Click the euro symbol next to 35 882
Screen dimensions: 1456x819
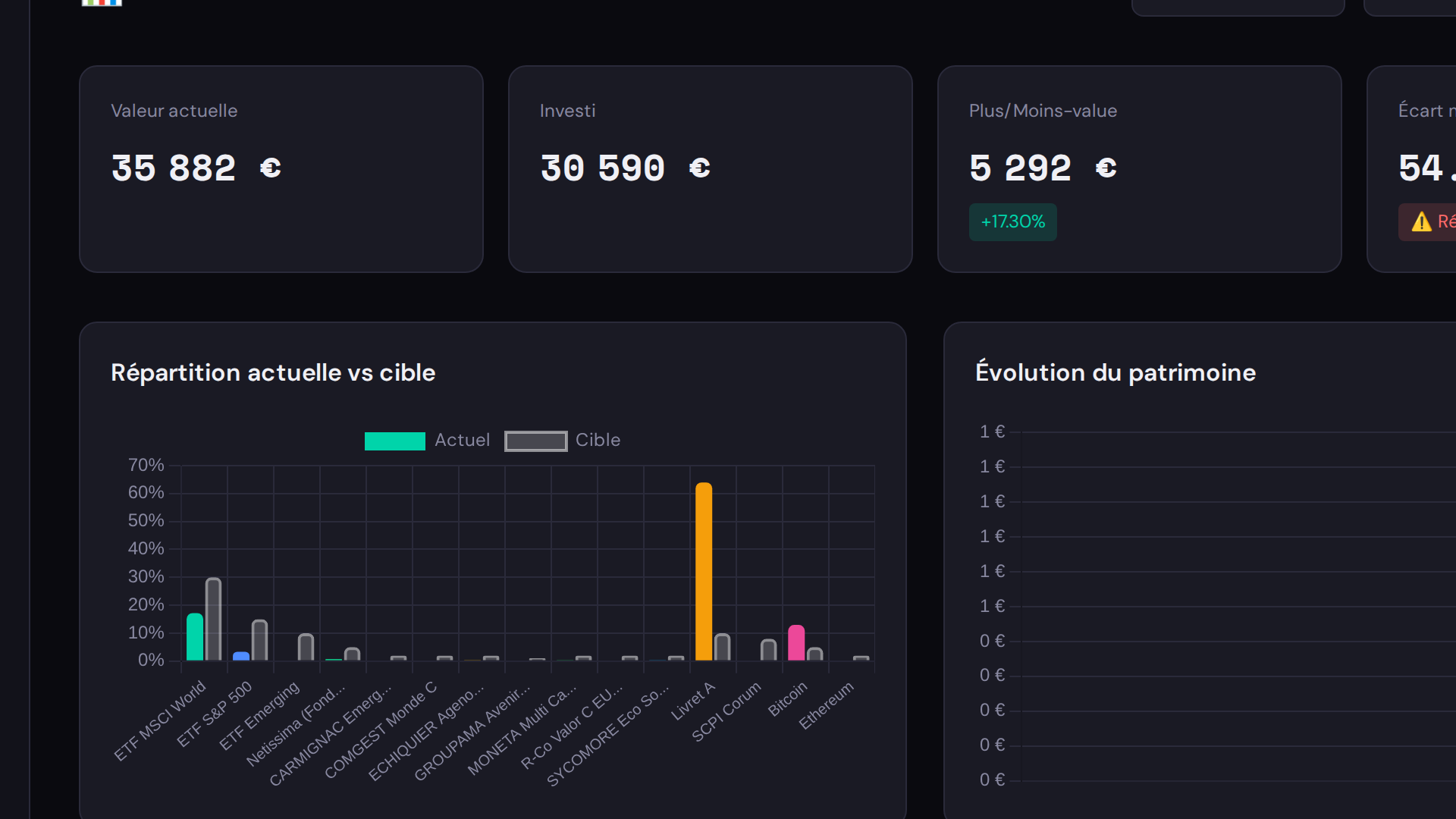(271, 168)
